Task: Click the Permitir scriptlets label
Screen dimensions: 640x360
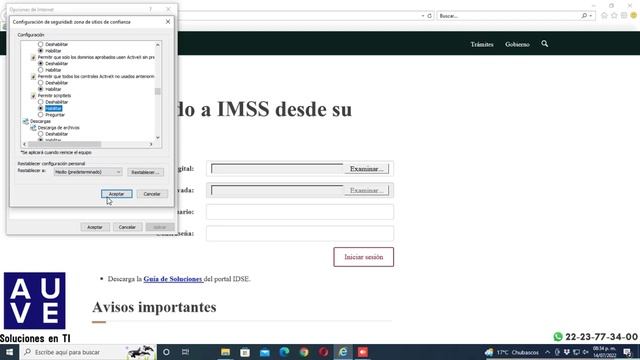Action: point(54,96)
